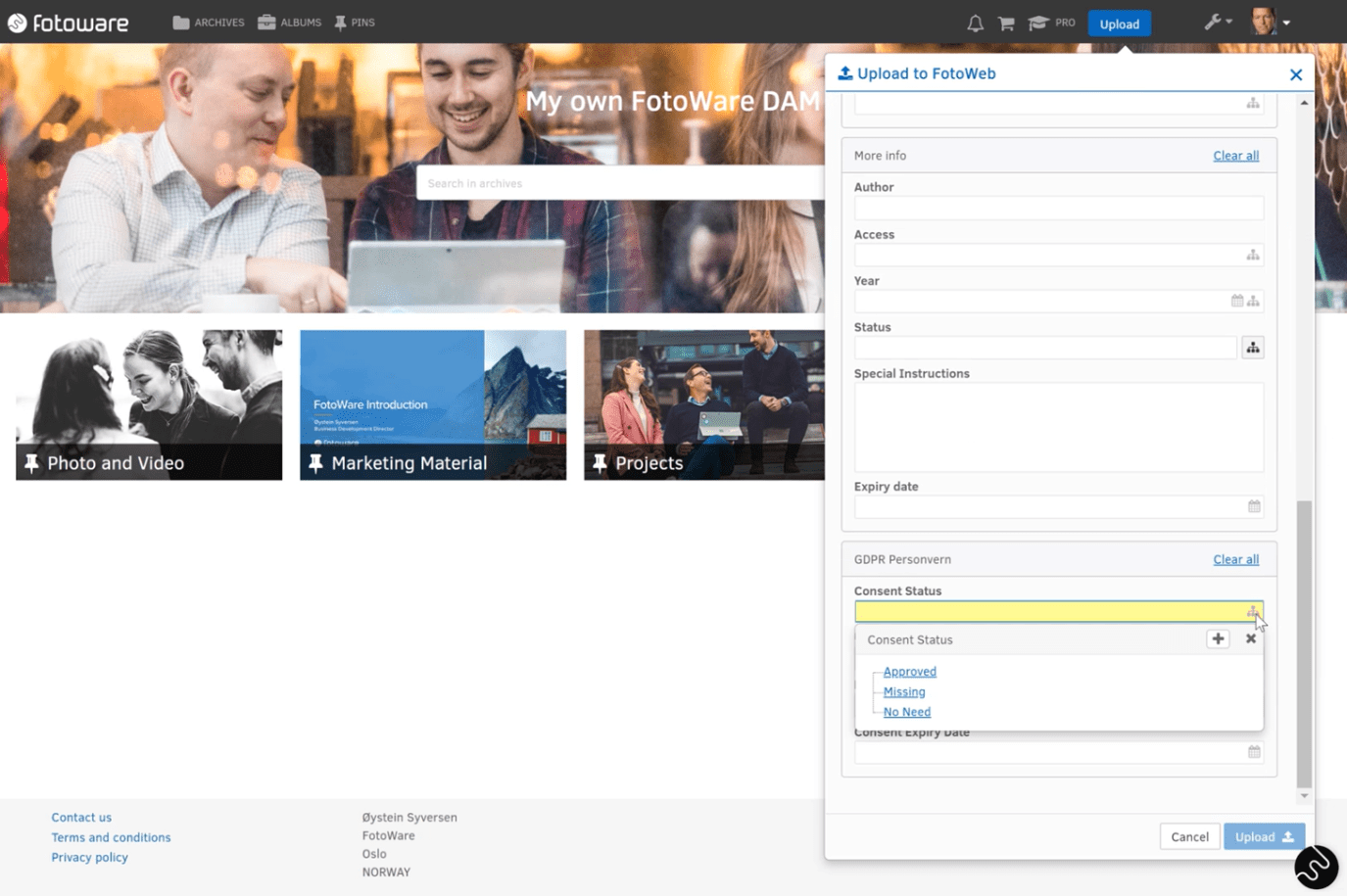This screenshot has height=896, width=1347.
Task: Select Approved consent status
Action: (909, 672)
